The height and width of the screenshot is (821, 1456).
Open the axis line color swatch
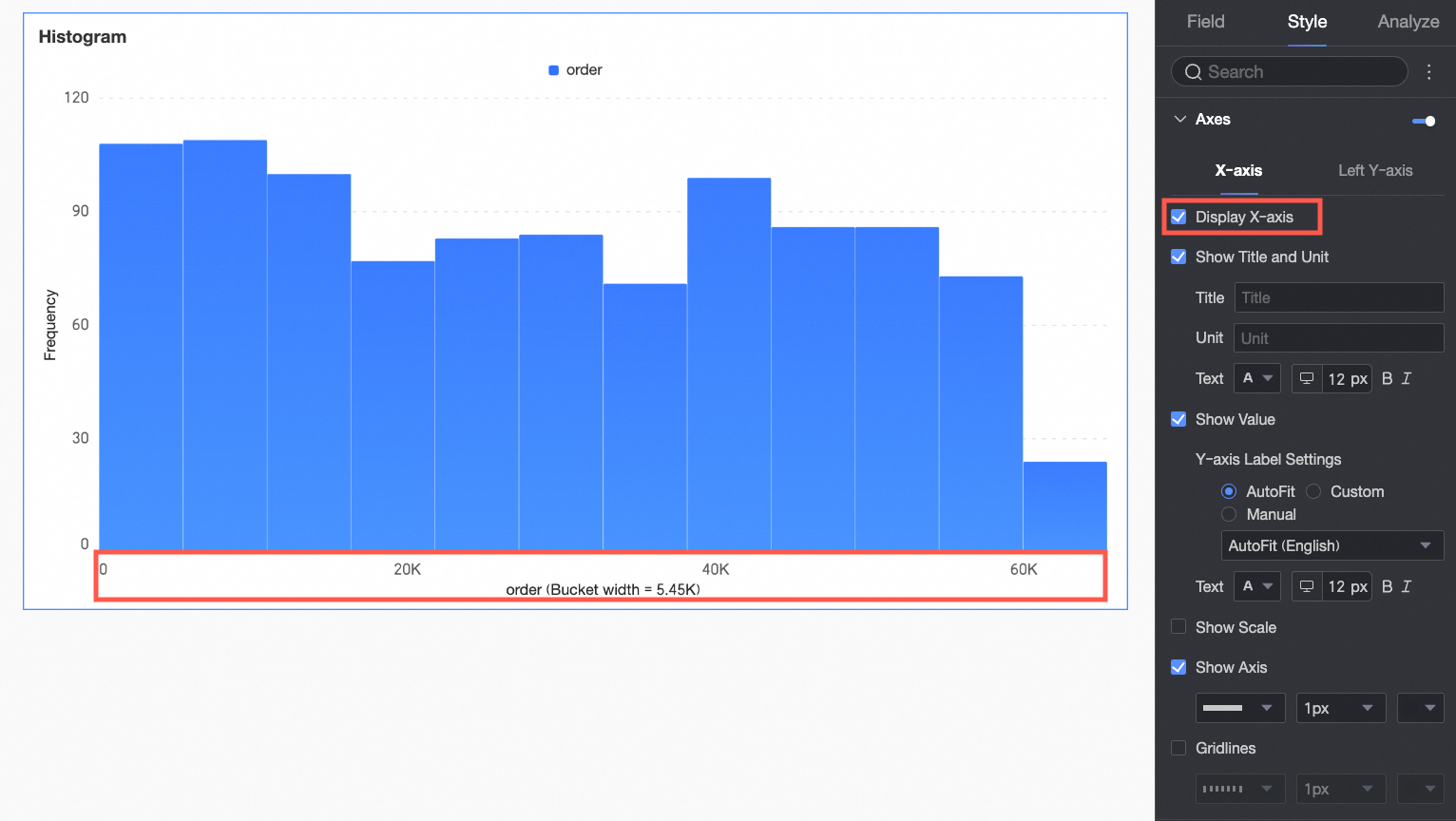(x=1421, y=708)
